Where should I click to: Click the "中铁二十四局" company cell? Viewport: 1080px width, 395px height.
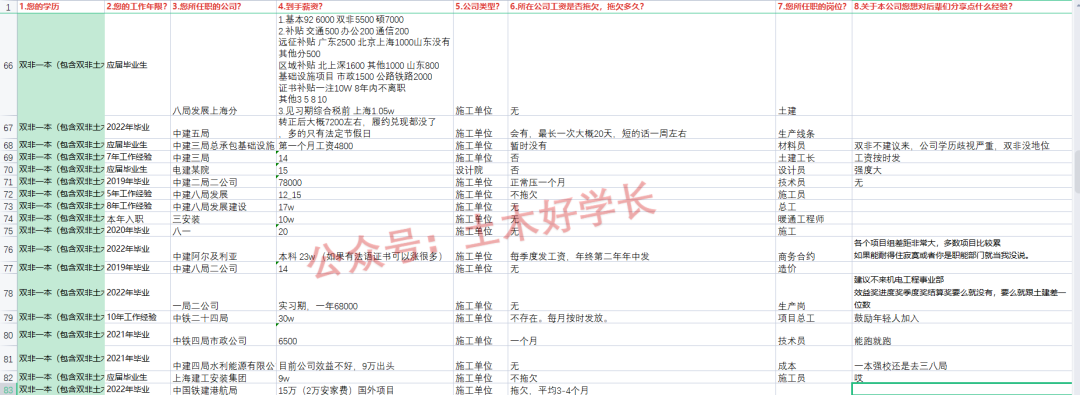click(x=224, y=318)
